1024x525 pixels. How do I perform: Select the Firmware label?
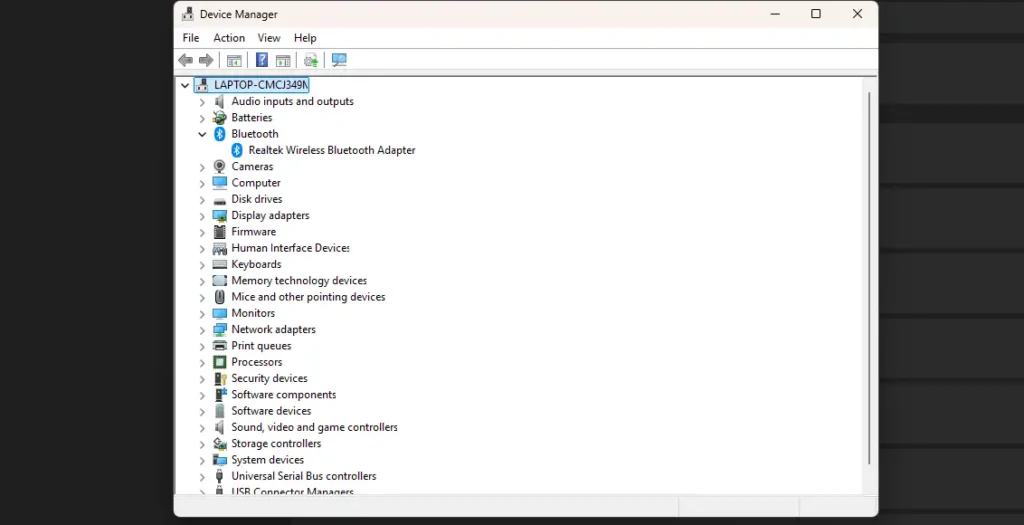[253, 232]
